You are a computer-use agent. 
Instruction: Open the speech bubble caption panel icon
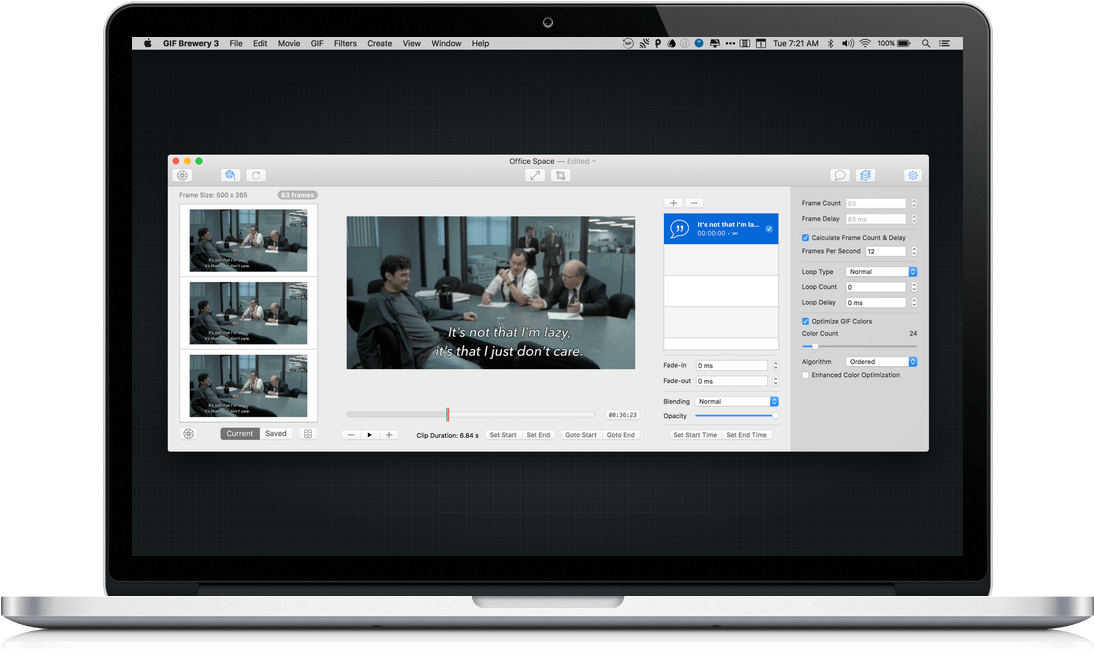coord(840,175)
